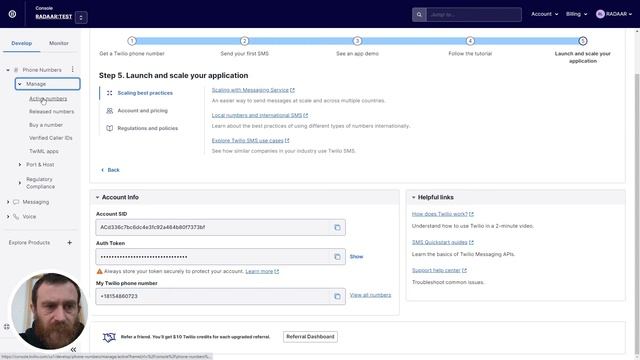Go to step 3 See an app demo
The height and width of the screenshot is (360, 640).
(x=357, y=41)
